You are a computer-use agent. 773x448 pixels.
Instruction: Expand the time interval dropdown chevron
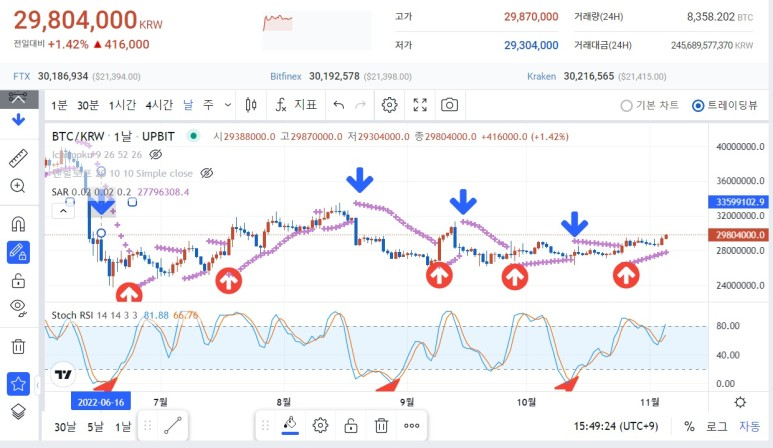[x=230, y=105]
